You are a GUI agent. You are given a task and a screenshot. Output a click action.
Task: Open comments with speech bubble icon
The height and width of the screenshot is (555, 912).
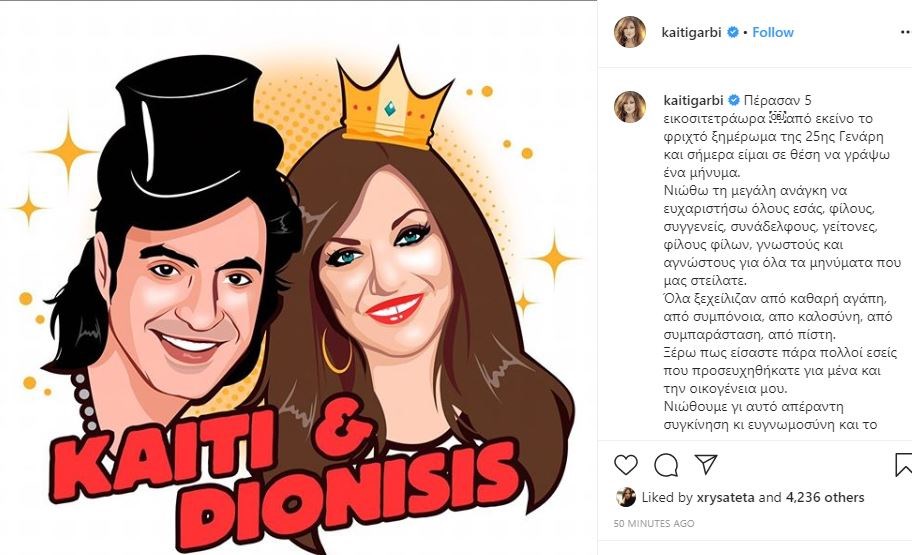665,465
